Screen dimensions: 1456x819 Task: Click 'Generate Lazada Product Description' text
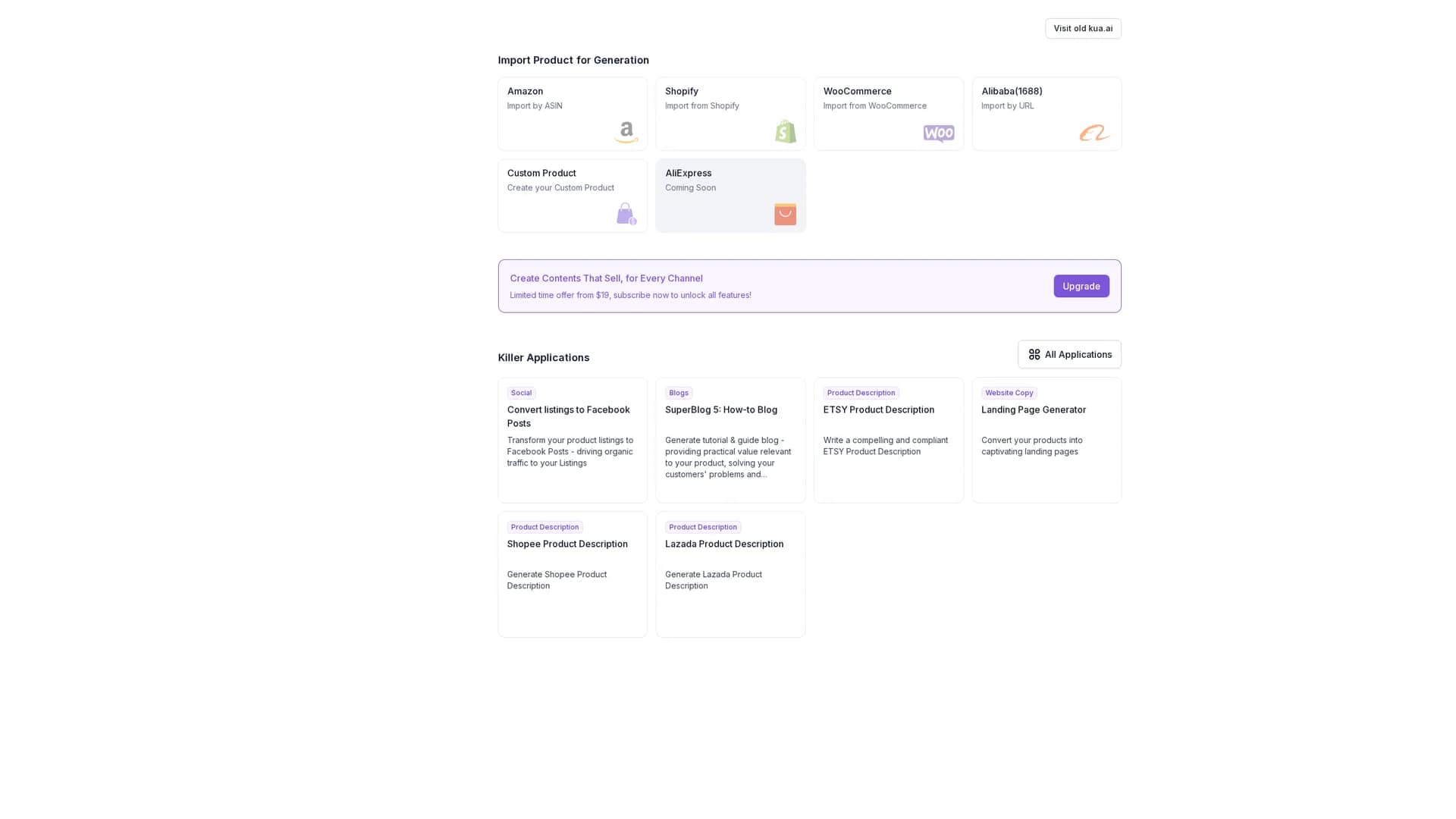click(x=714, y=580)
